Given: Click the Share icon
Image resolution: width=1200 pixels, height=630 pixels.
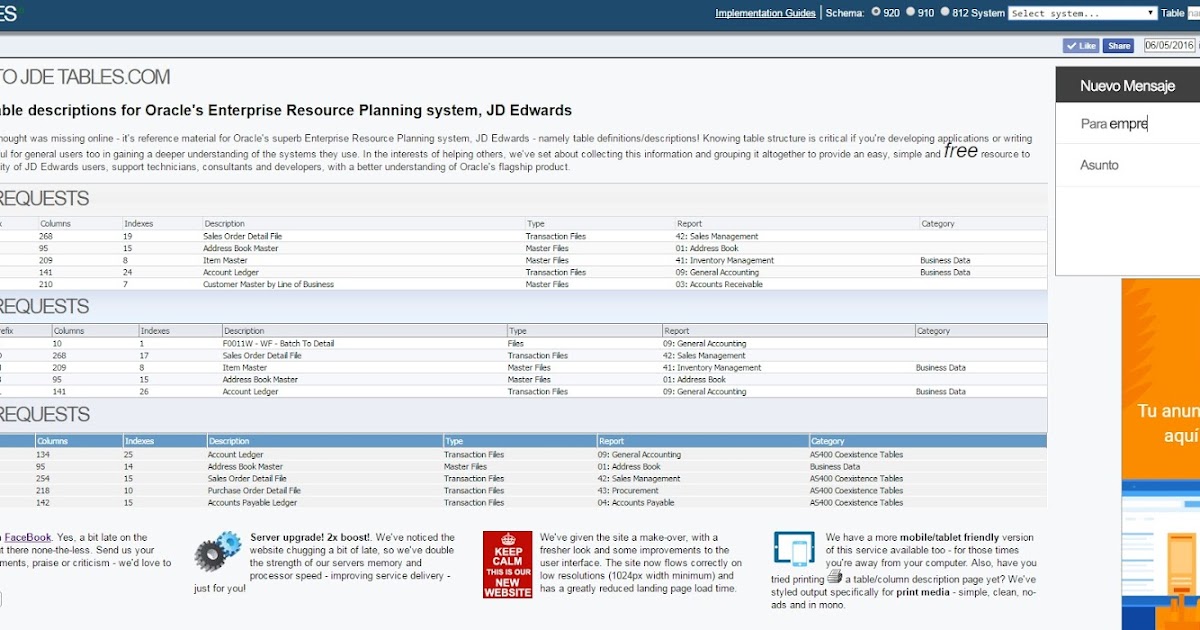Looking at the screenshot, I should coord(1117,45).
